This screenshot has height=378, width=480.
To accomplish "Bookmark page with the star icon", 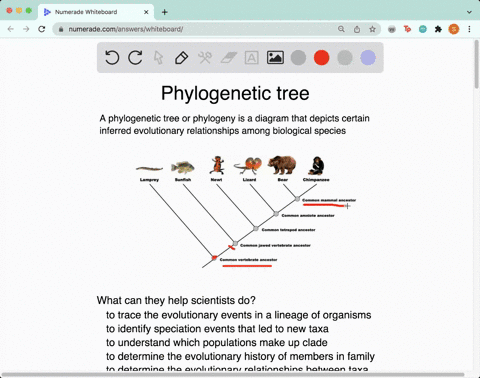I will click(x=372, y=29).
